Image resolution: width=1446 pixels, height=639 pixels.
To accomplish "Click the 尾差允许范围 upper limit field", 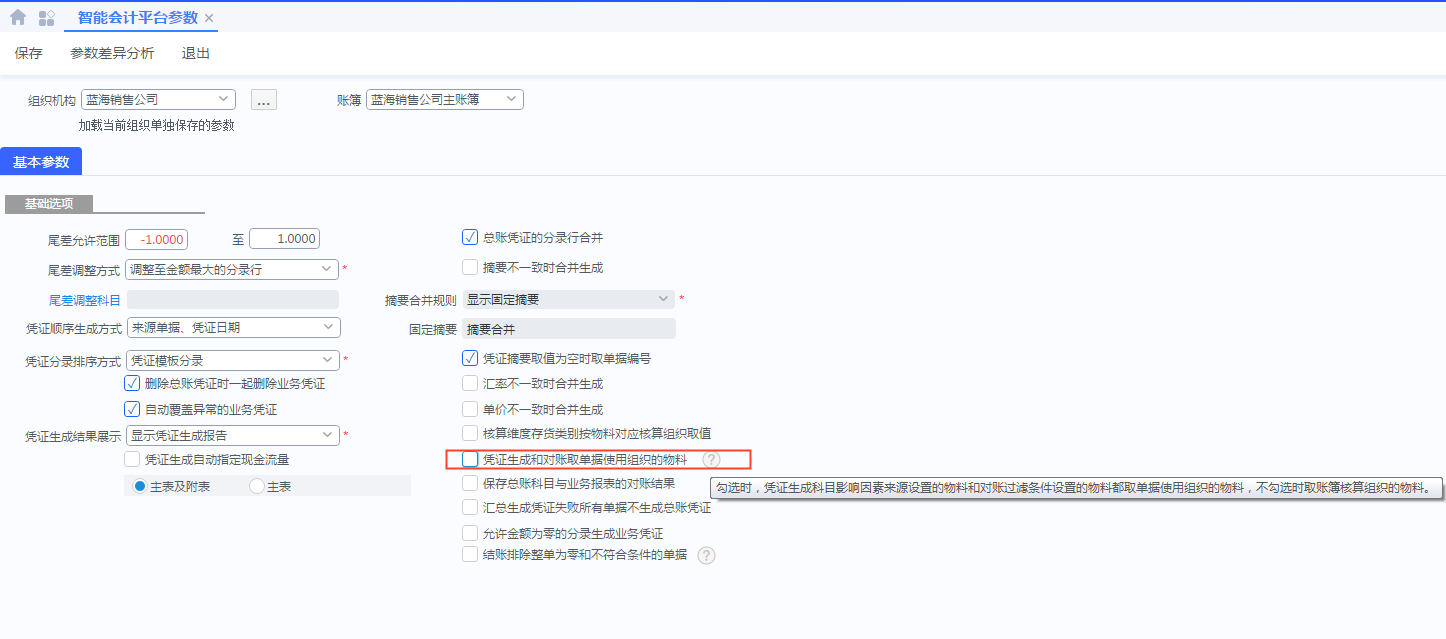I will (284, 239).
